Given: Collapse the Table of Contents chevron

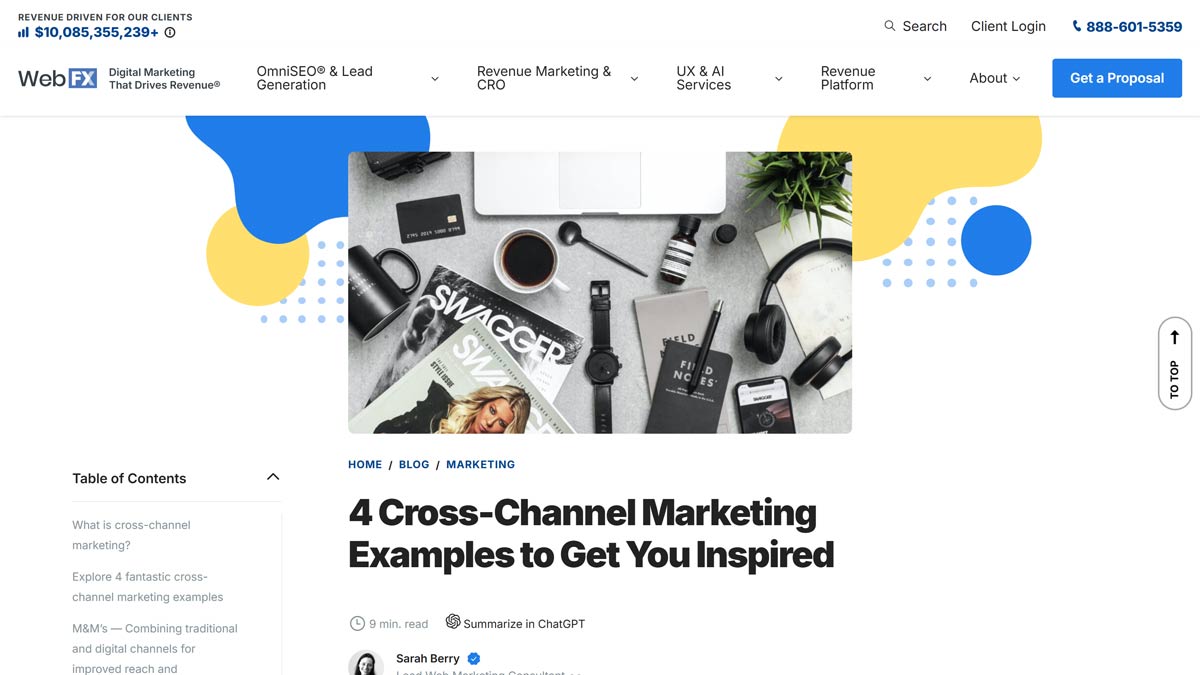Looking at the screenshot, I should coord(273,477).
